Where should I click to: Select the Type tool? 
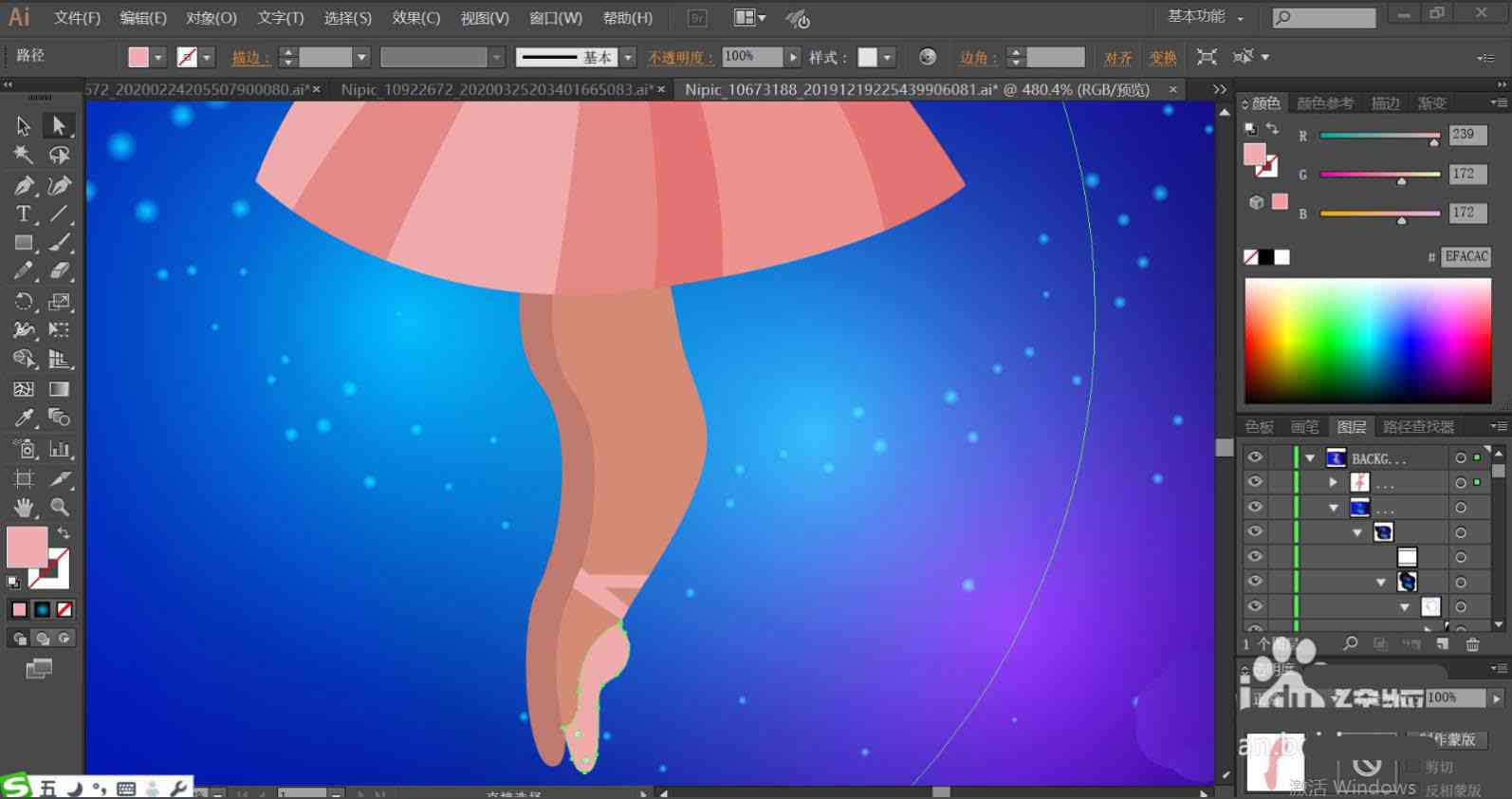tap(24, 214)
